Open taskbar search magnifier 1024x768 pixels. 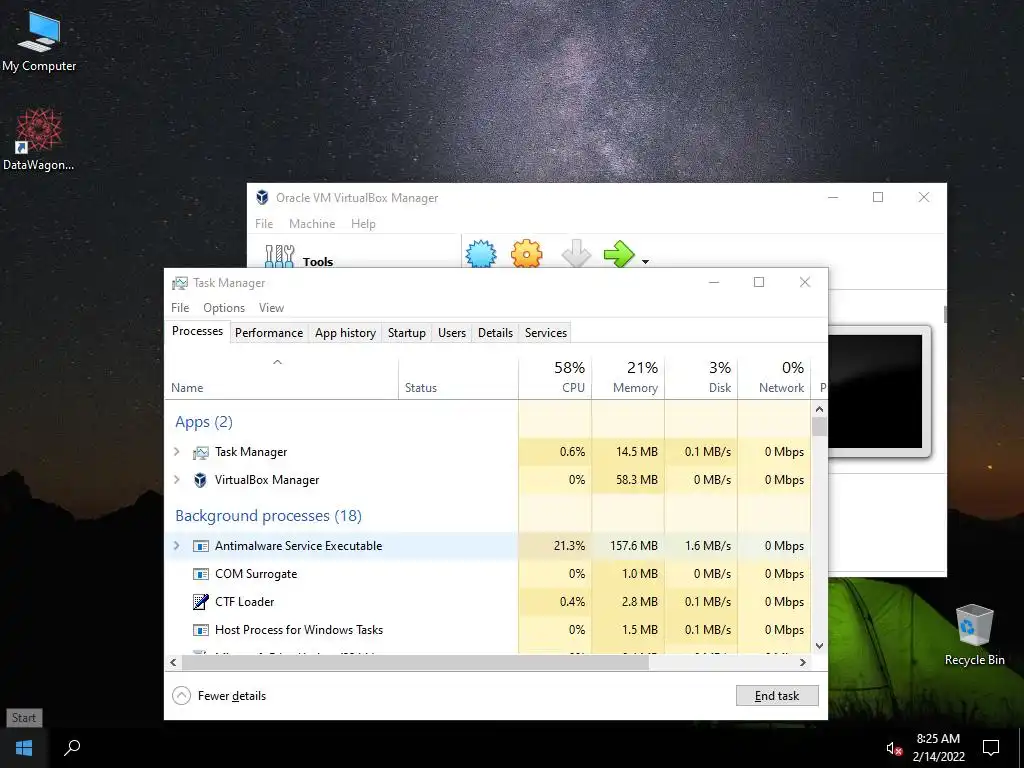tap(72, 748)
